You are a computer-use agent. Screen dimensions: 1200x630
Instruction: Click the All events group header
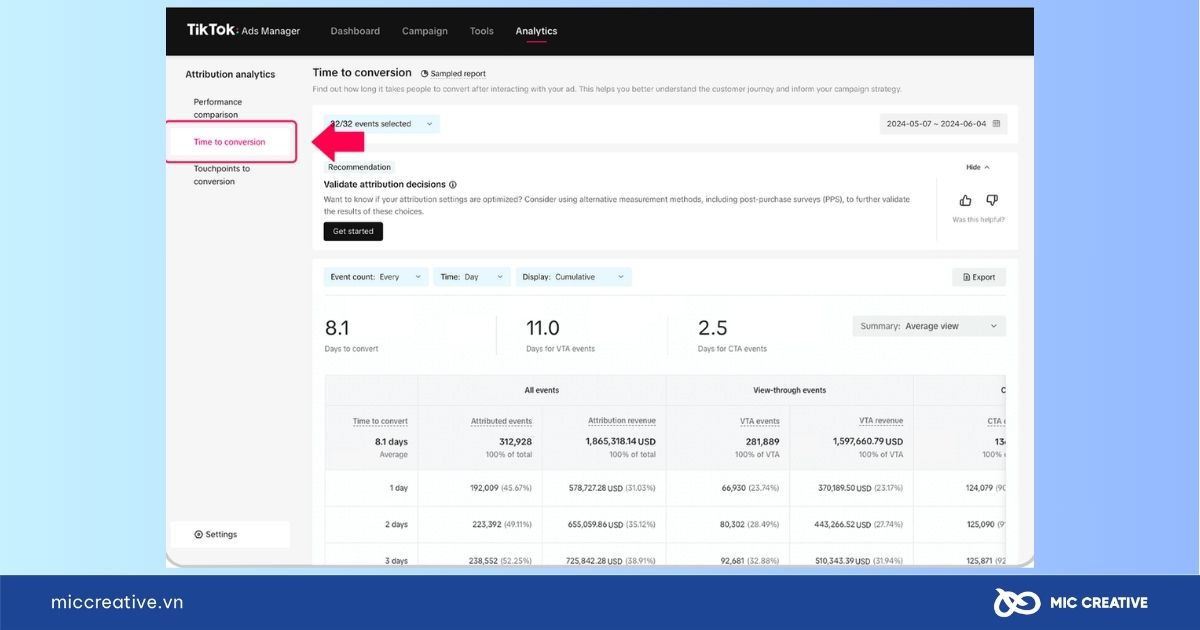pyautogui.click(x=542, y=390)
